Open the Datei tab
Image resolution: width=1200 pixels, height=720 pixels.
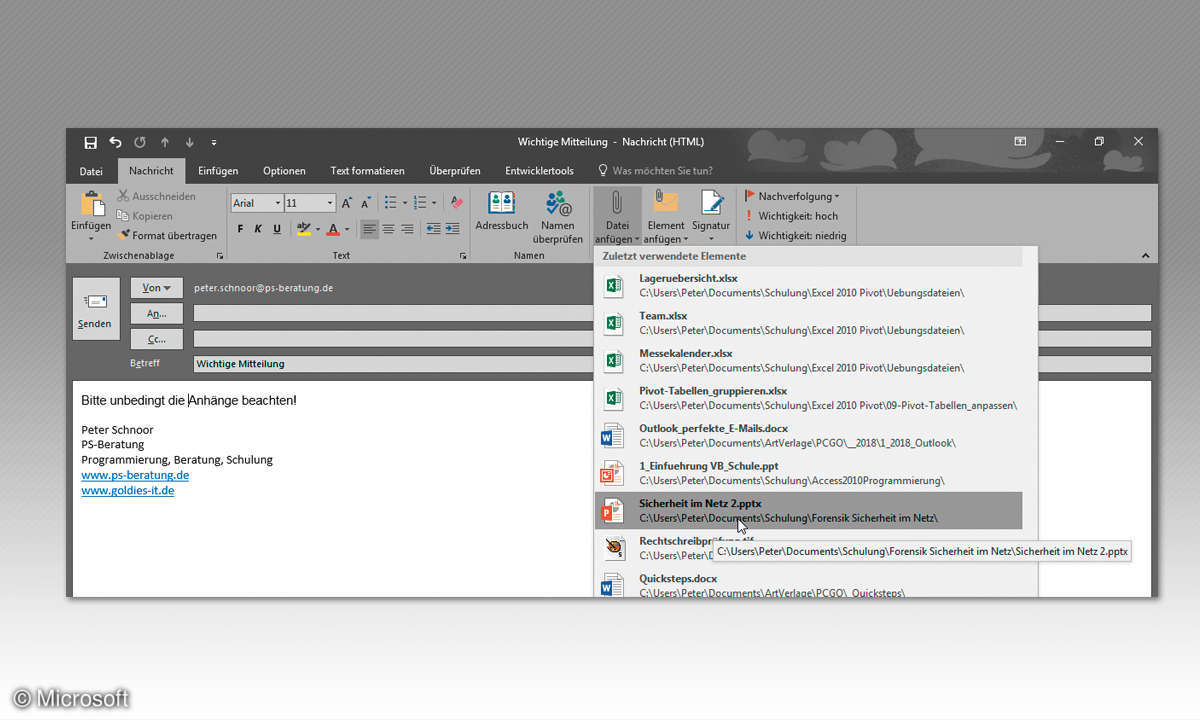coord(91,171)
